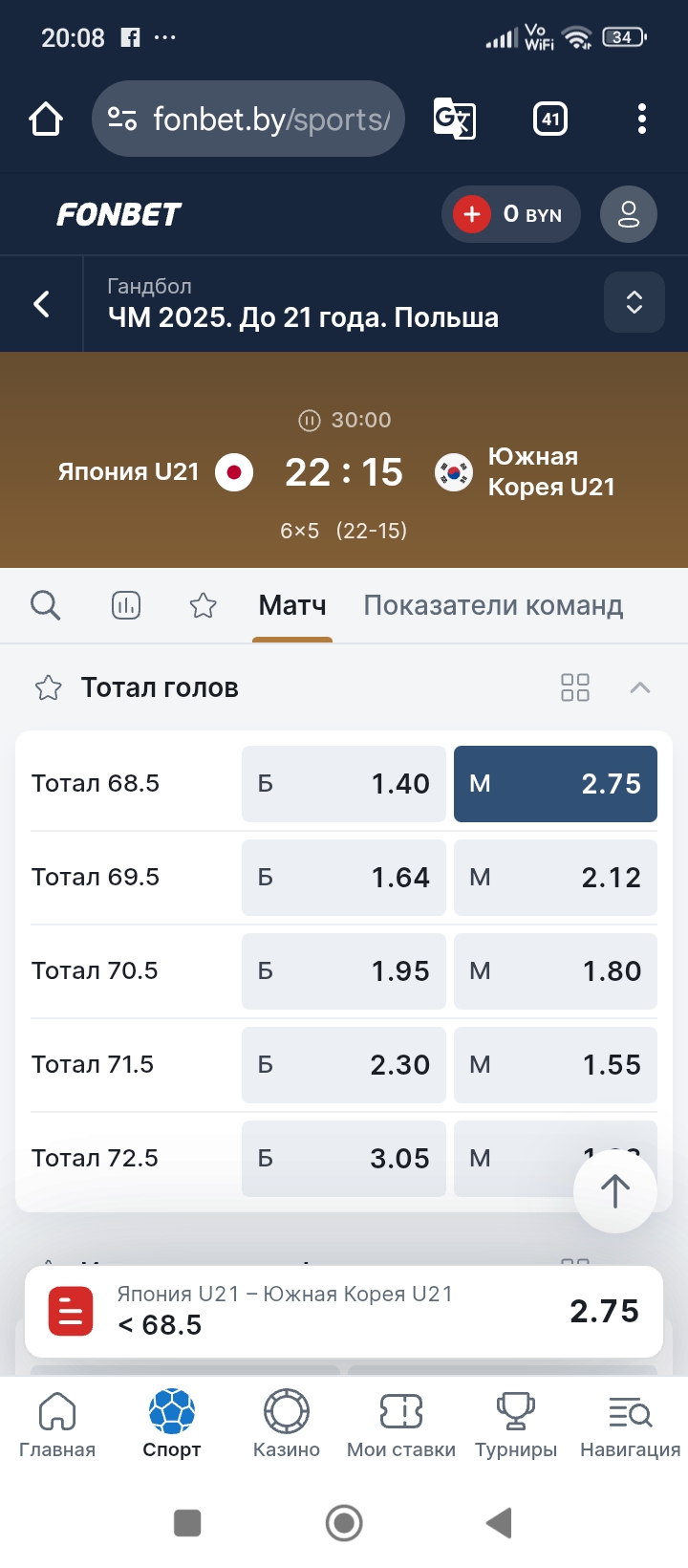Tap the browser home icon

pos(46,120)
